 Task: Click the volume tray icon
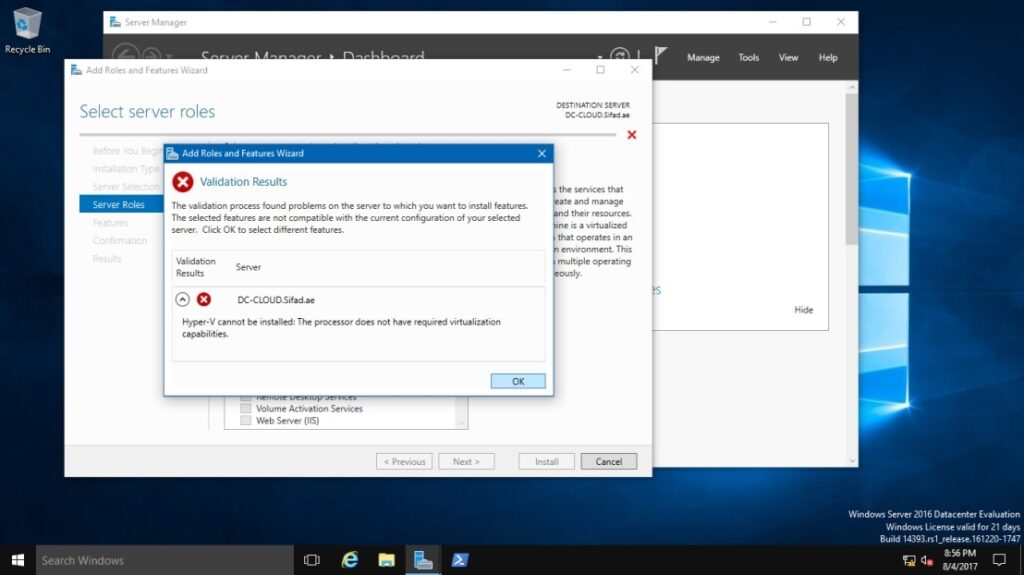click(926, 560)
